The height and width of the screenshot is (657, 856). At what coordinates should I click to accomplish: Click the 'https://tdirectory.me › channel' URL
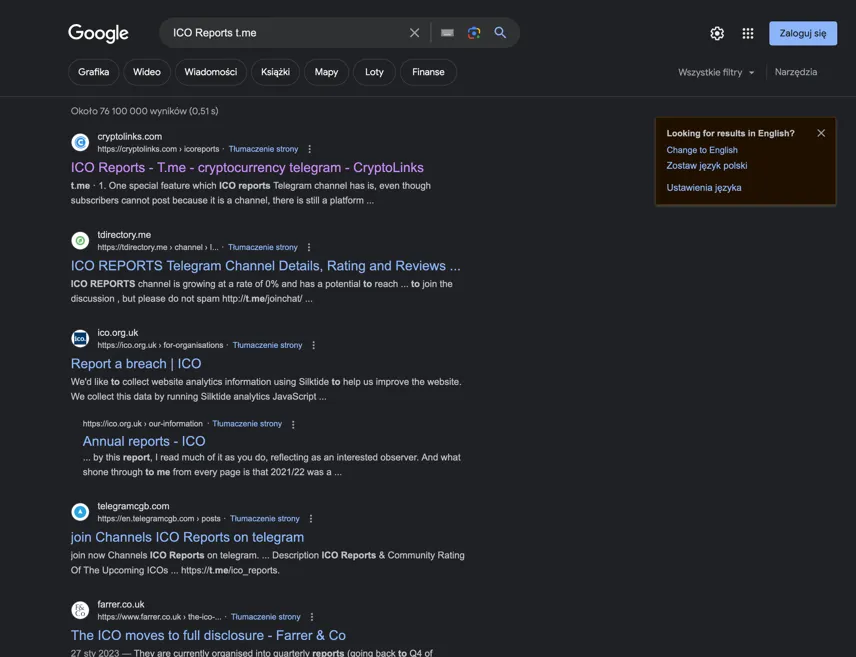158,247
